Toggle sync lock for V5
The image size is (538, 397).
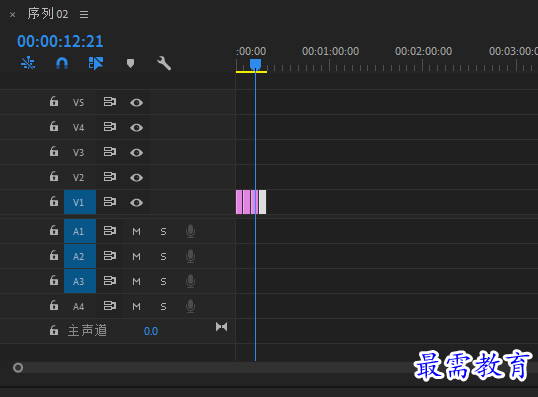110,102
